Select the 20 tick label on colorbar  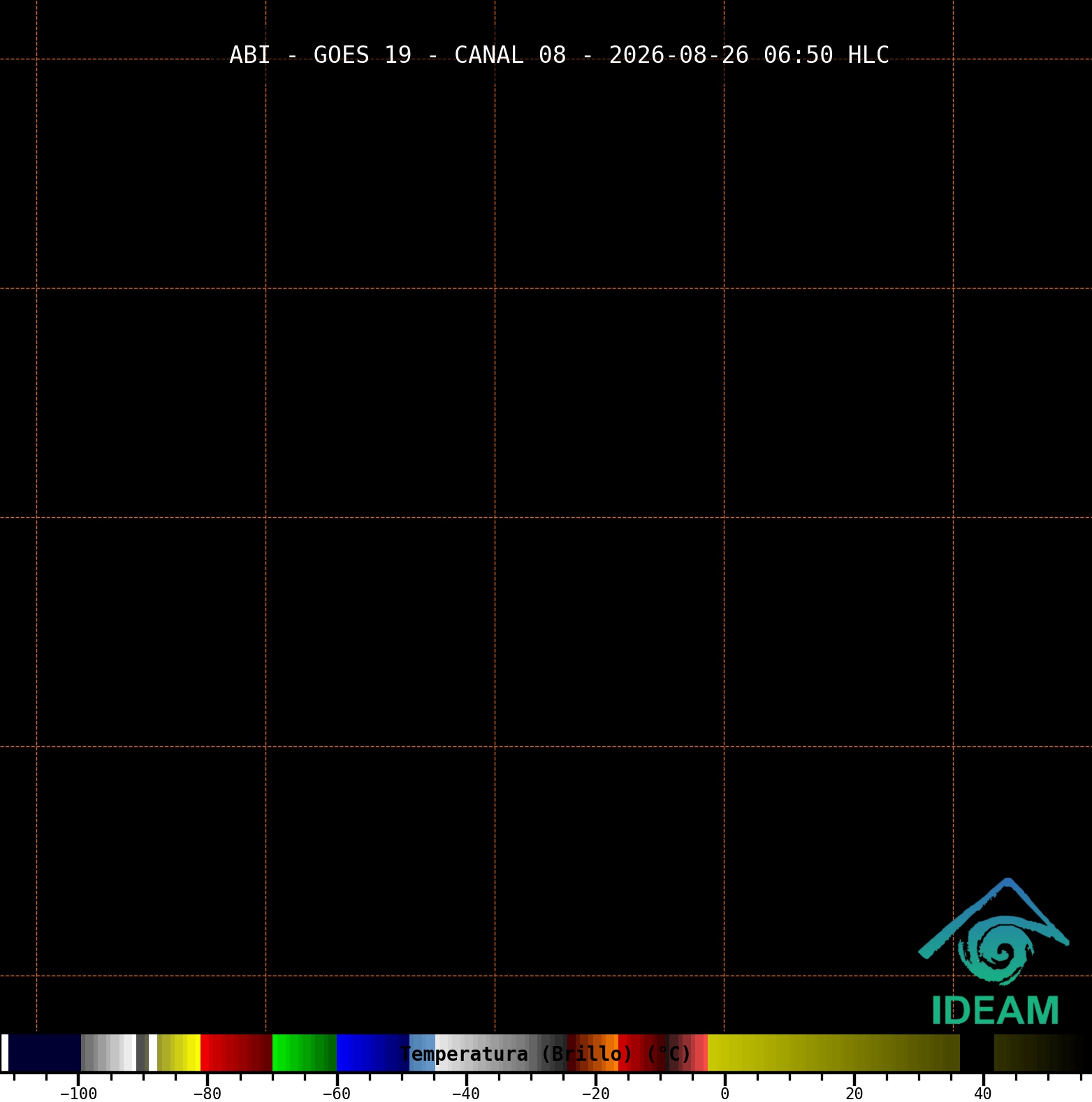click(854, 1094)
